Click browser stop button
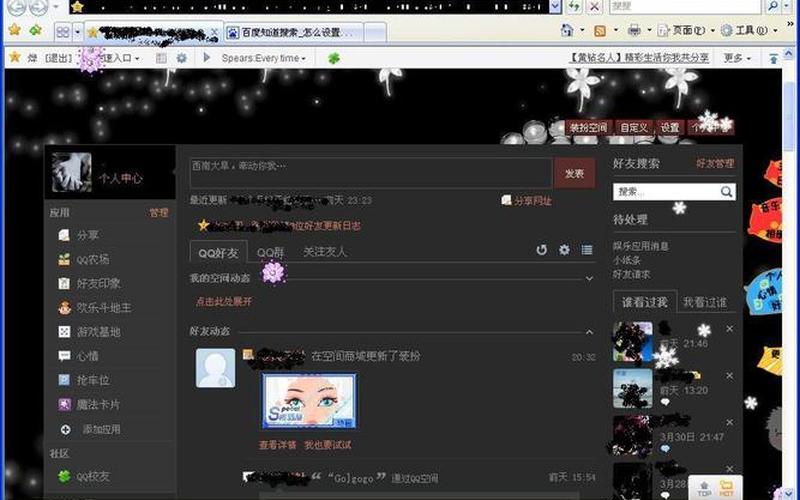The width and height of the screenshot is (800, 500). 594,6
